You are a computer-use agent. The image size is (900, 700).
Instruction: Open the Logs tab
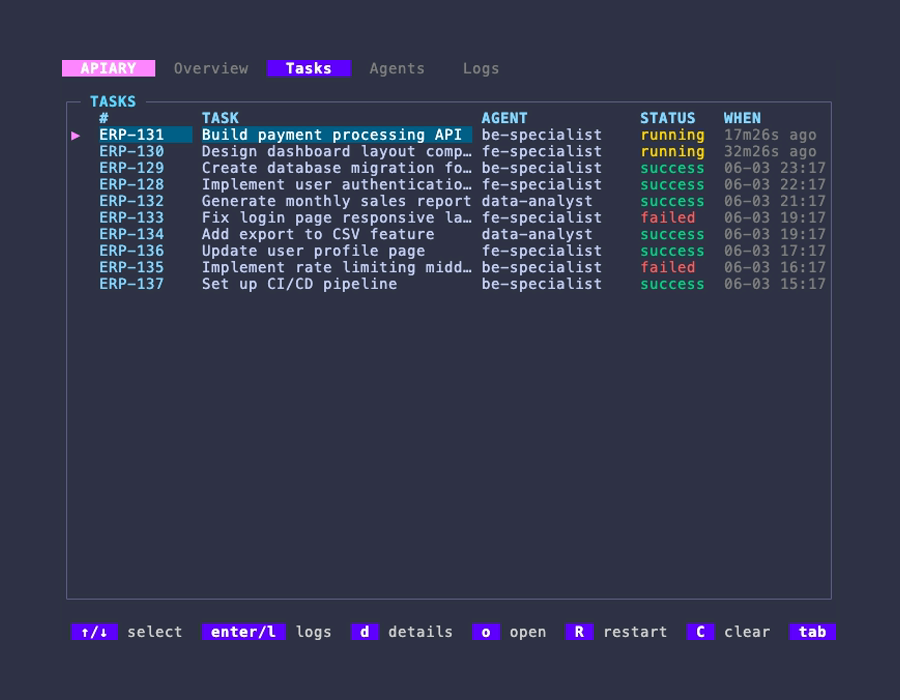[x=481, y=68]
